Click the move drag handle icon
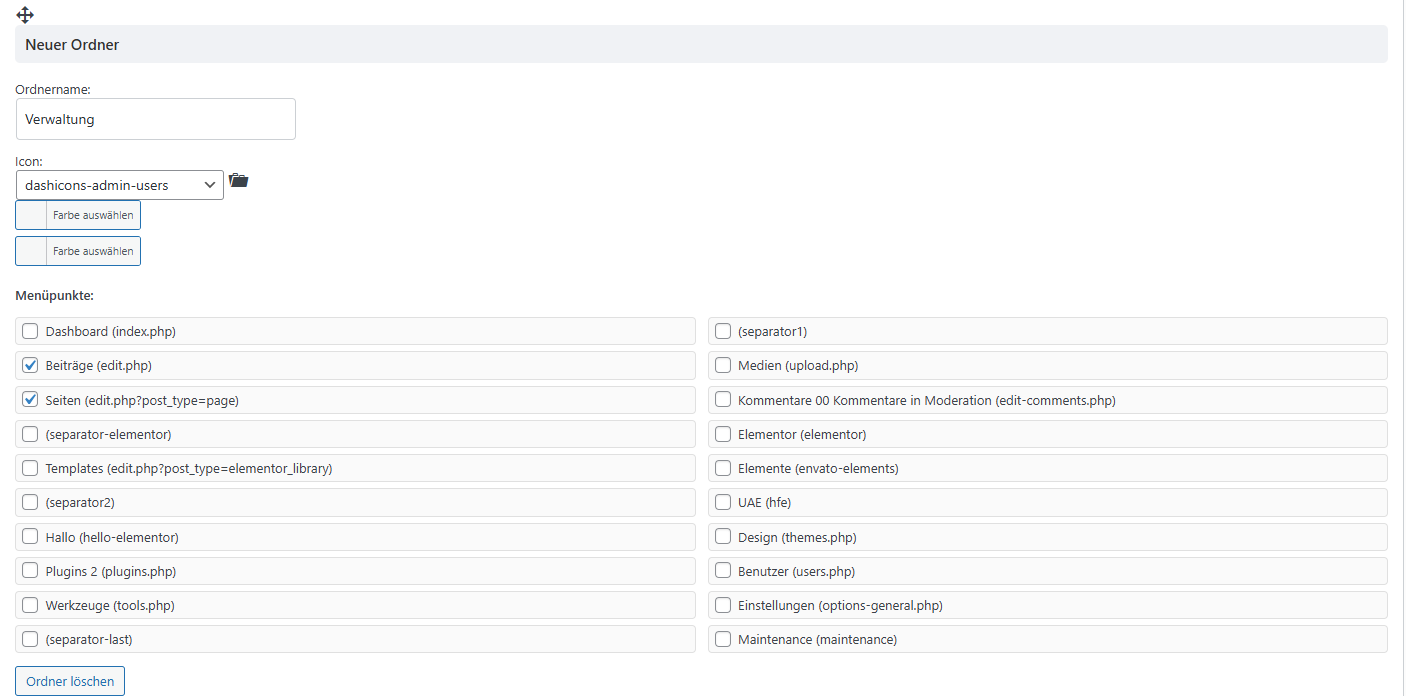The image size is (1406, 696). click(x=25, y=15)
